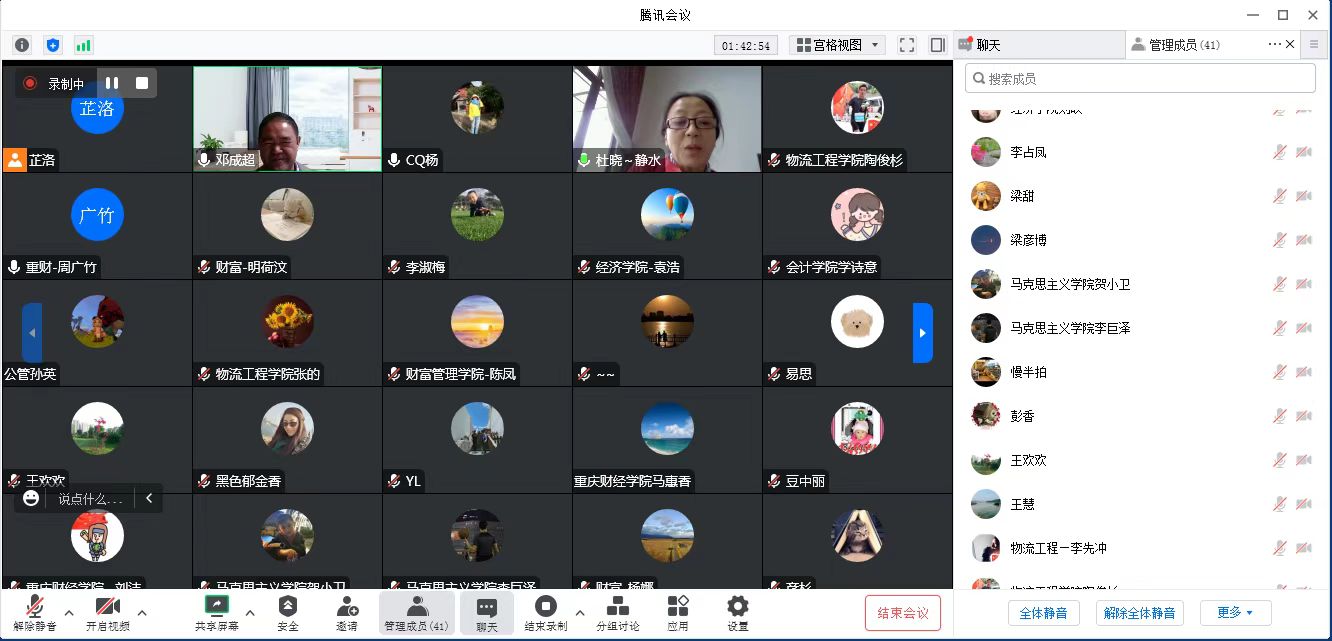Open the 设置 settings gear
This screenshot has width=1332, height=641.
[738, 612]
